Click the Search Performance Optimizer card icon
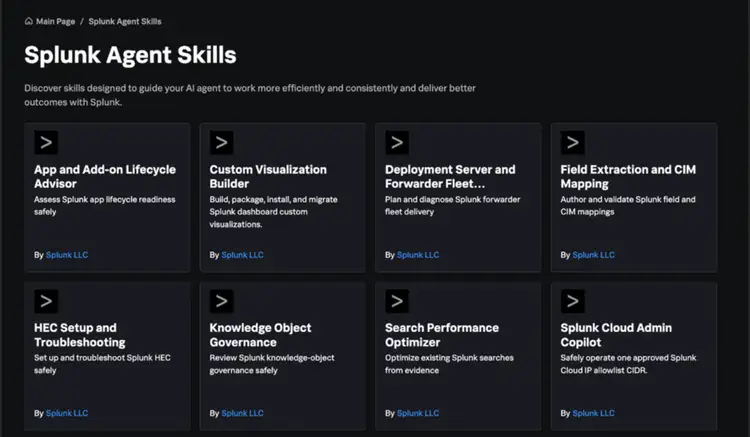 [397, 301]
